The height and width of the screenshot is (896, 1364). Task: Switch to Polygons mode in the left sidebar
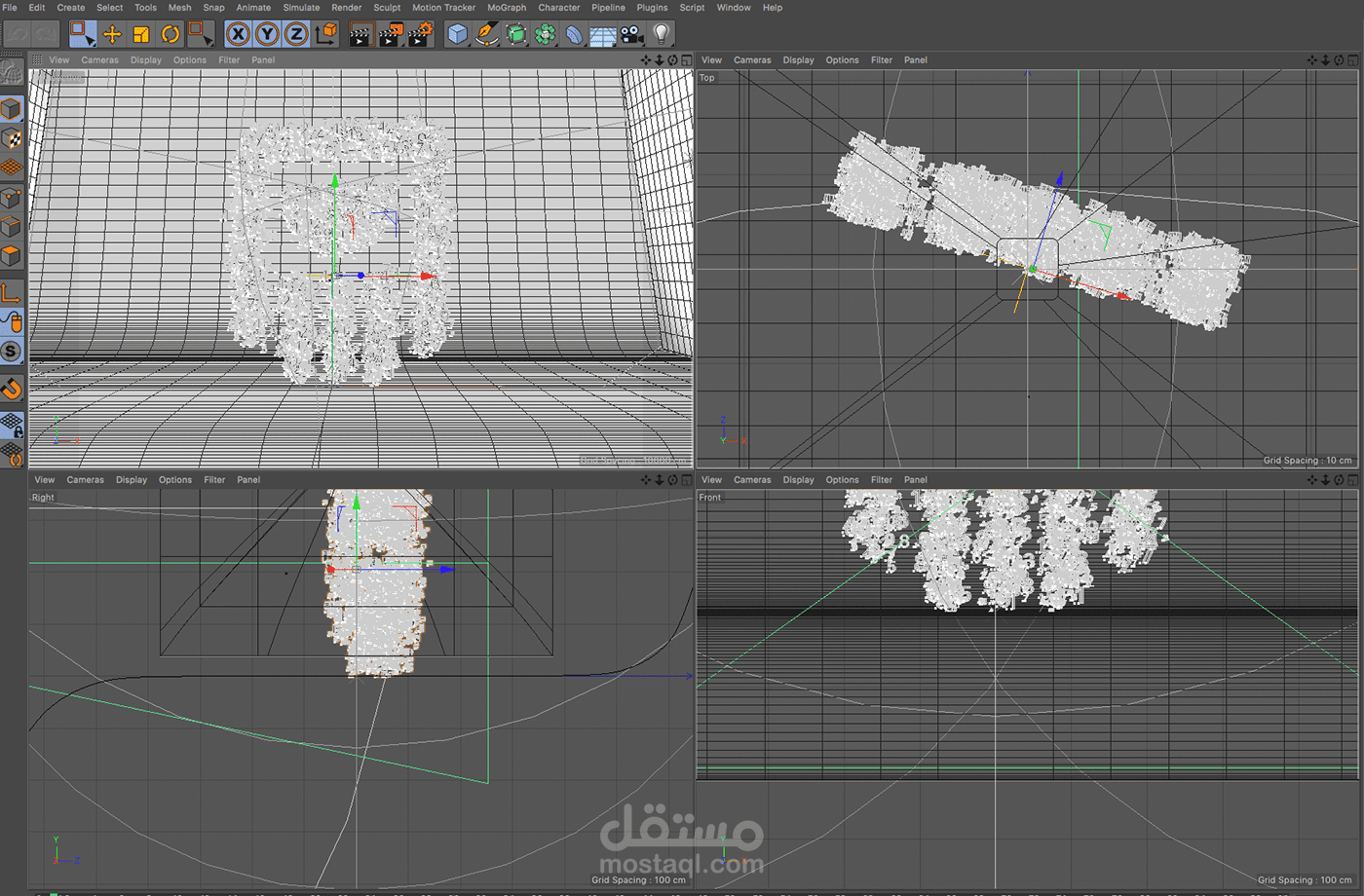(x=12, y=256)
